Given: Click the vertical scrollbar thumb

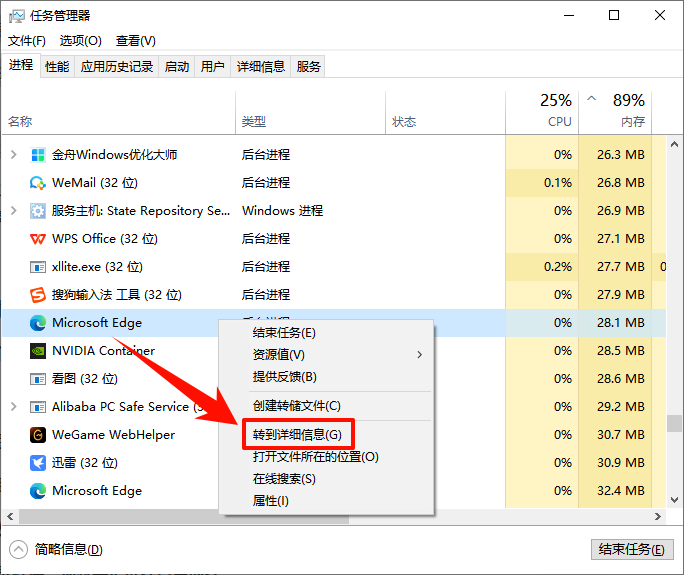Looking at the screenshot, I should [674, 423].
